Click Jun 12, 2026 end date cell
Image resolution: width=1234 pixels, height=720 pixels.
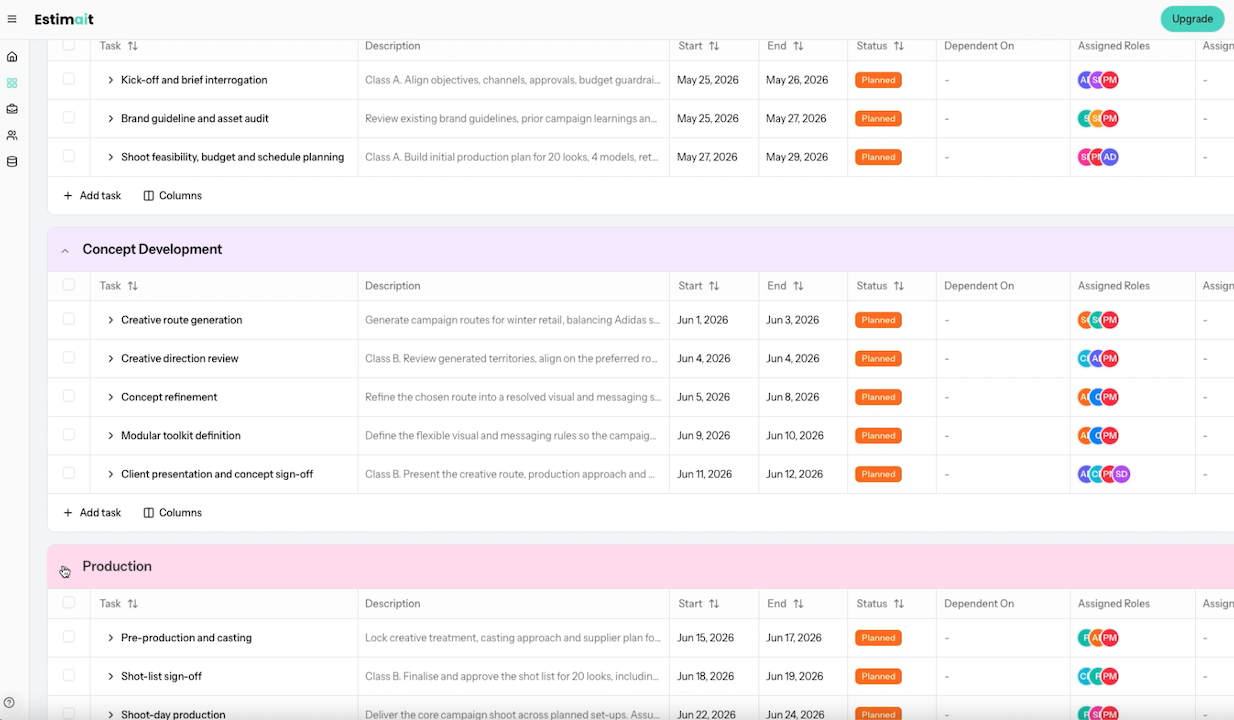pos(803,474)
